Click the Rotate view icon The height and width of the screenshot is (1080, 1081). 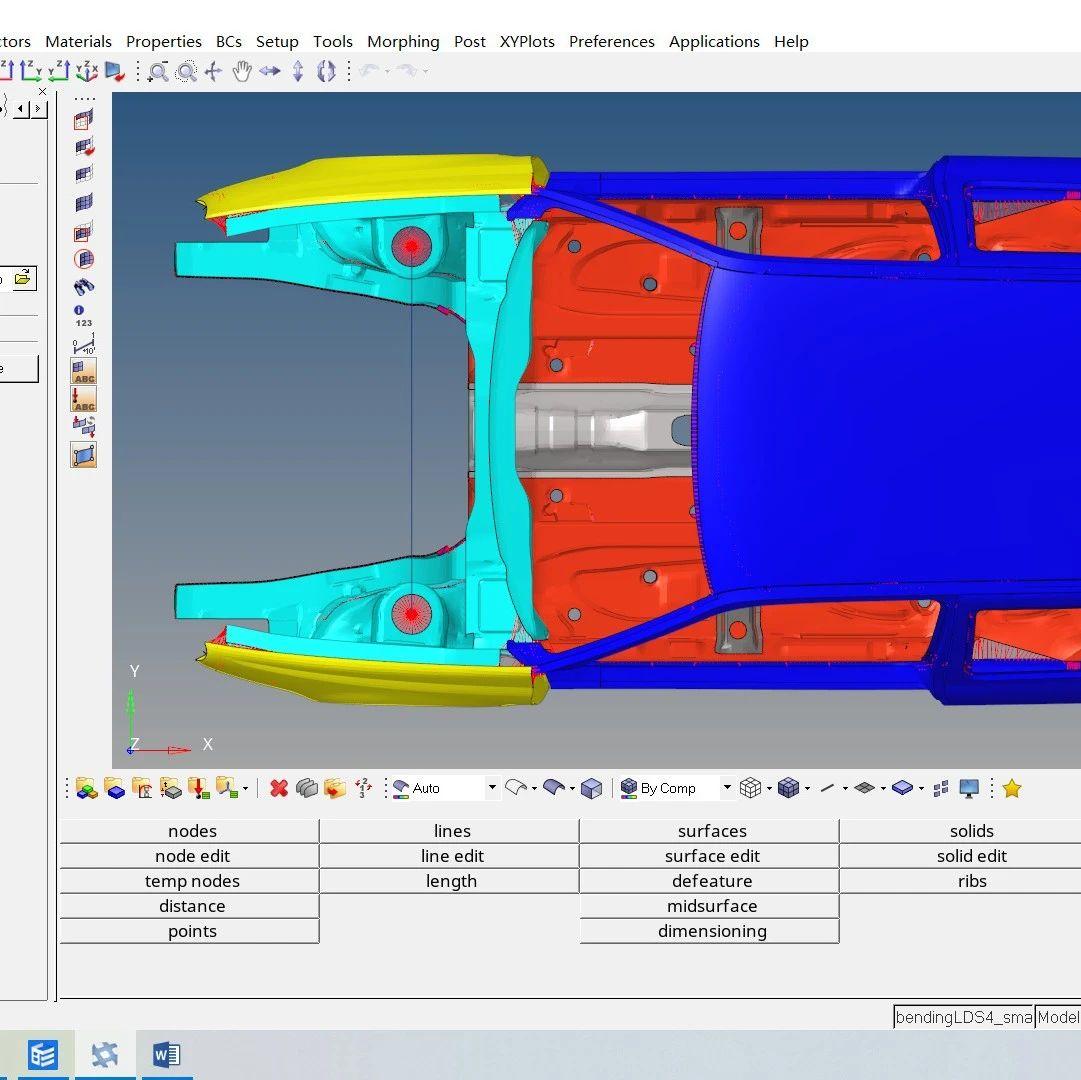pos(326,72)
